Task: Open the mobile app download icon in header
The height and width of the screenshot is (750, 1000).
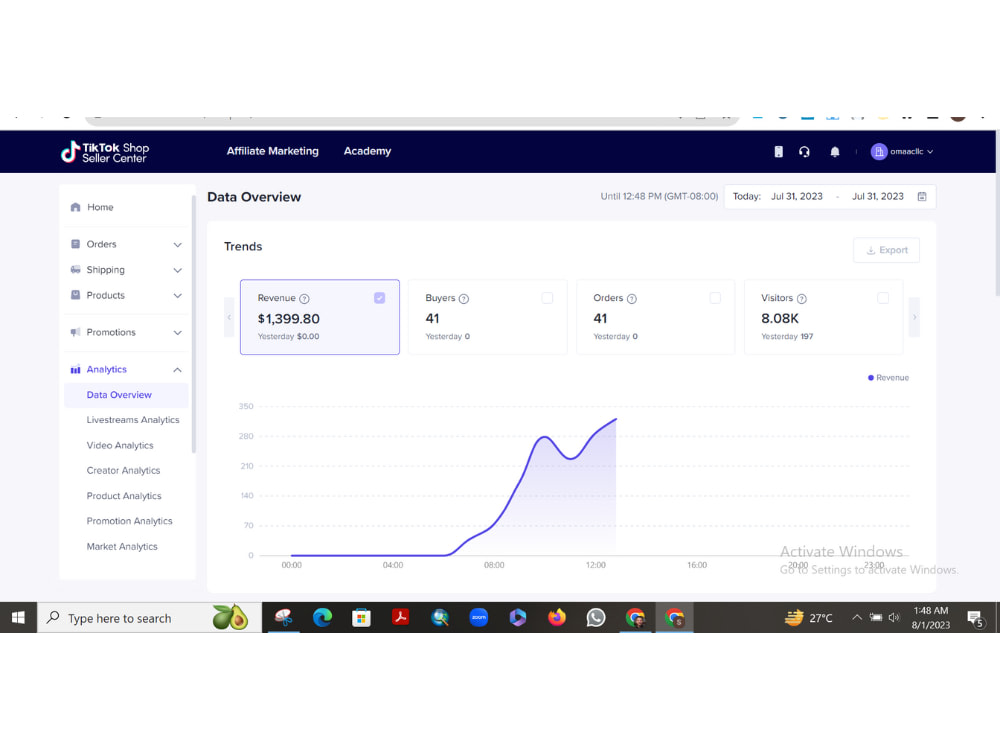Action: tap(778, 152)
